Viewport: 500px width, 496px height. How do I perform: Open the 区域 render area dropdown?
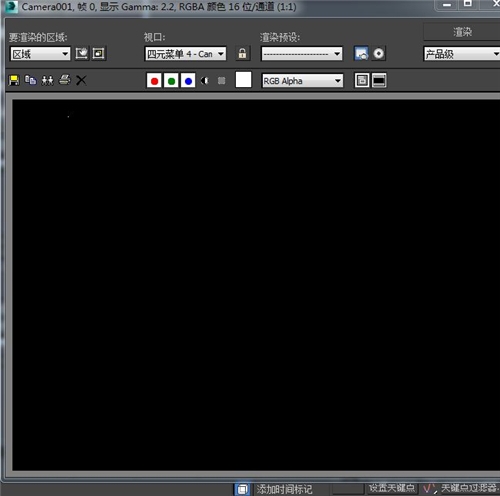(40, 54)
